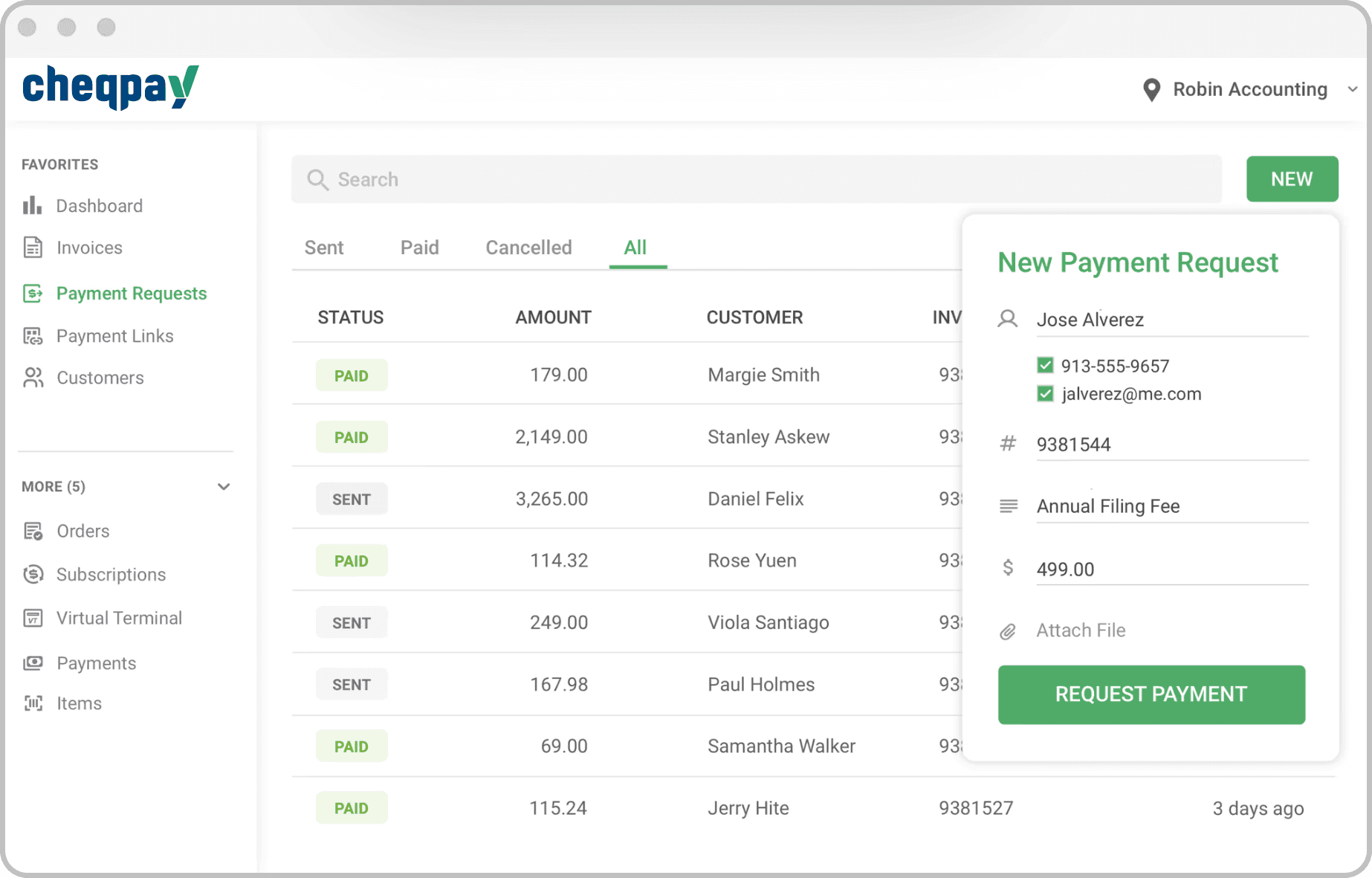
Task: Click the Items barcode icon
Action: point(33,703)
